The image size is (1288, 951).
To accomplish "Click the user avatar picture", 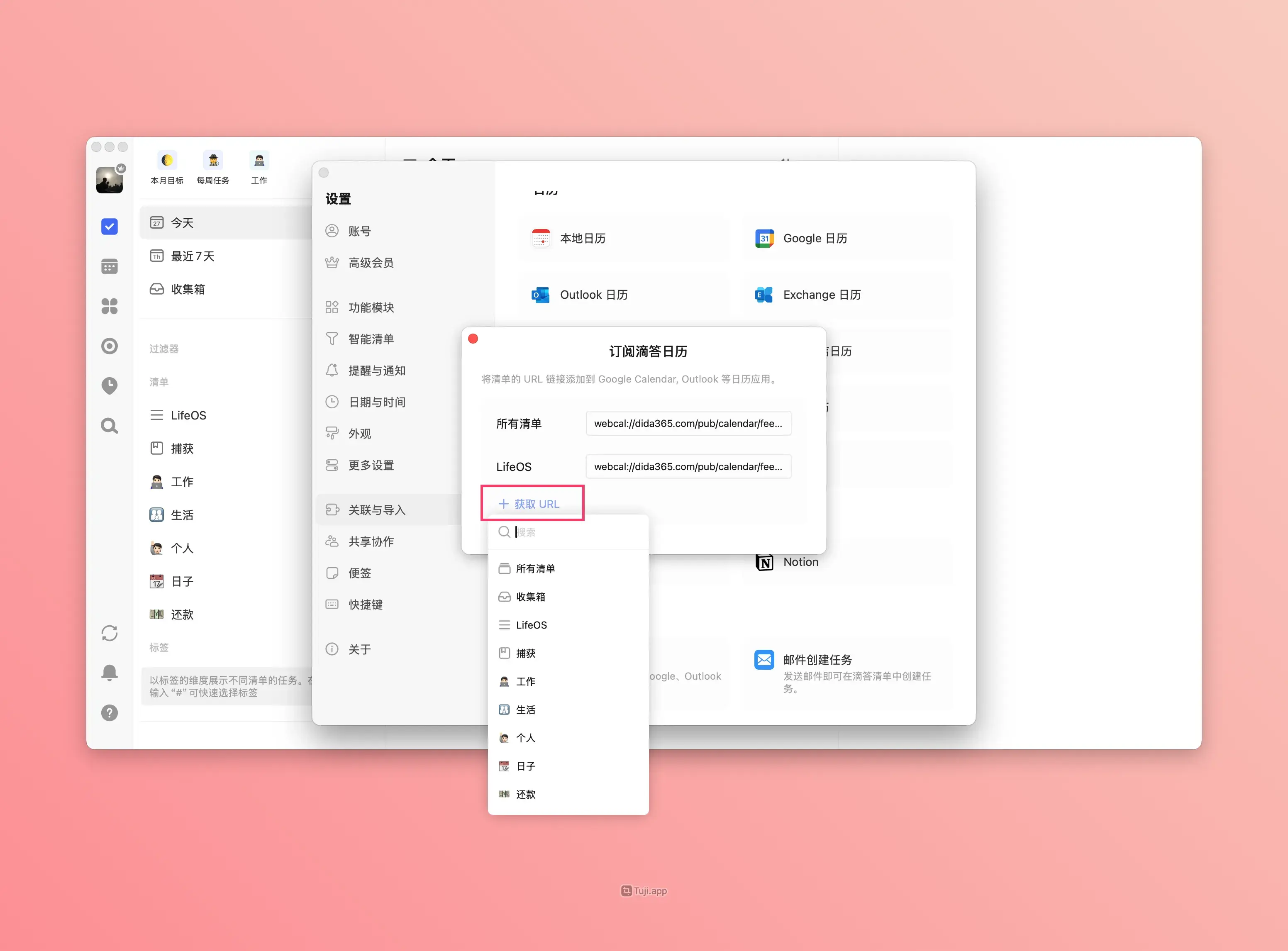I will pos(110,180).
